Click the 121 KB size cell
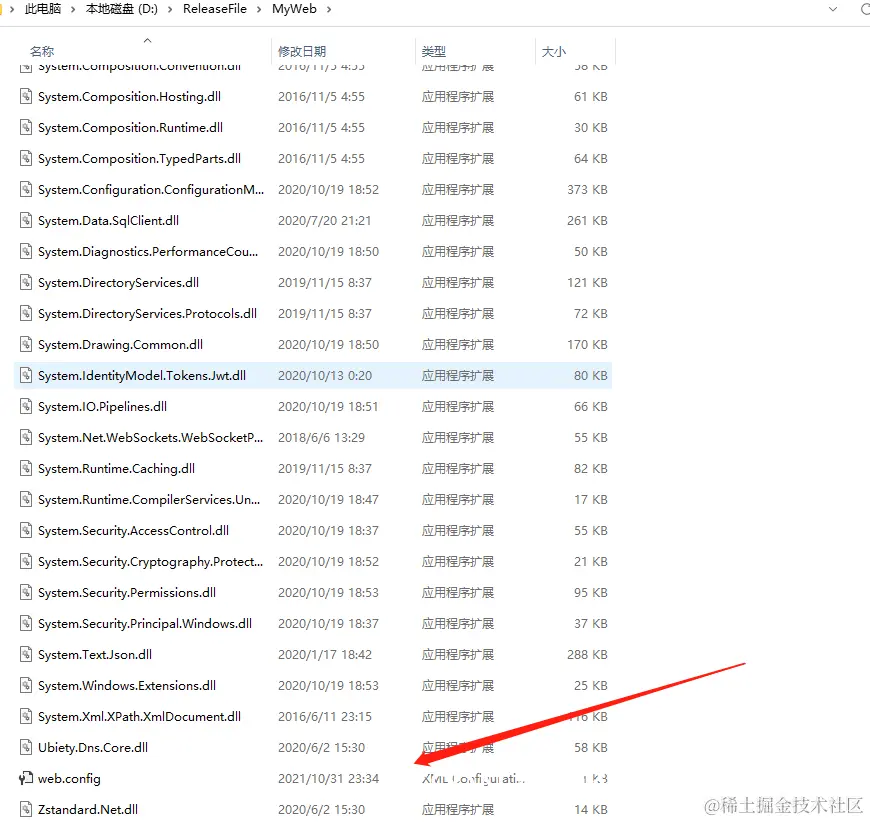Screen dimensions: 870x822 point(587,283)
